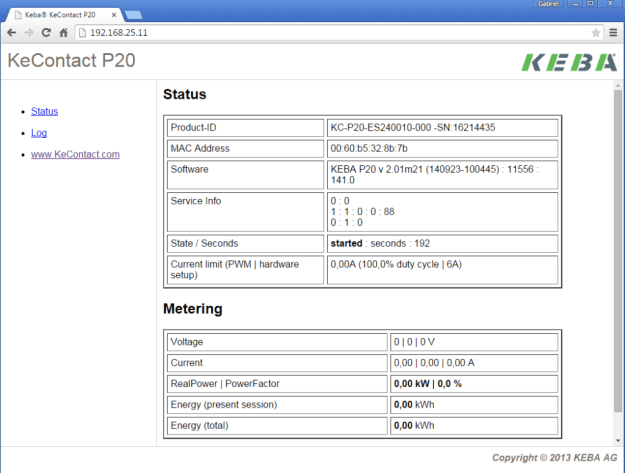
Task: Click the RealPower value '0,00 kW | 0,0 %'
Action: pos(428,384)
